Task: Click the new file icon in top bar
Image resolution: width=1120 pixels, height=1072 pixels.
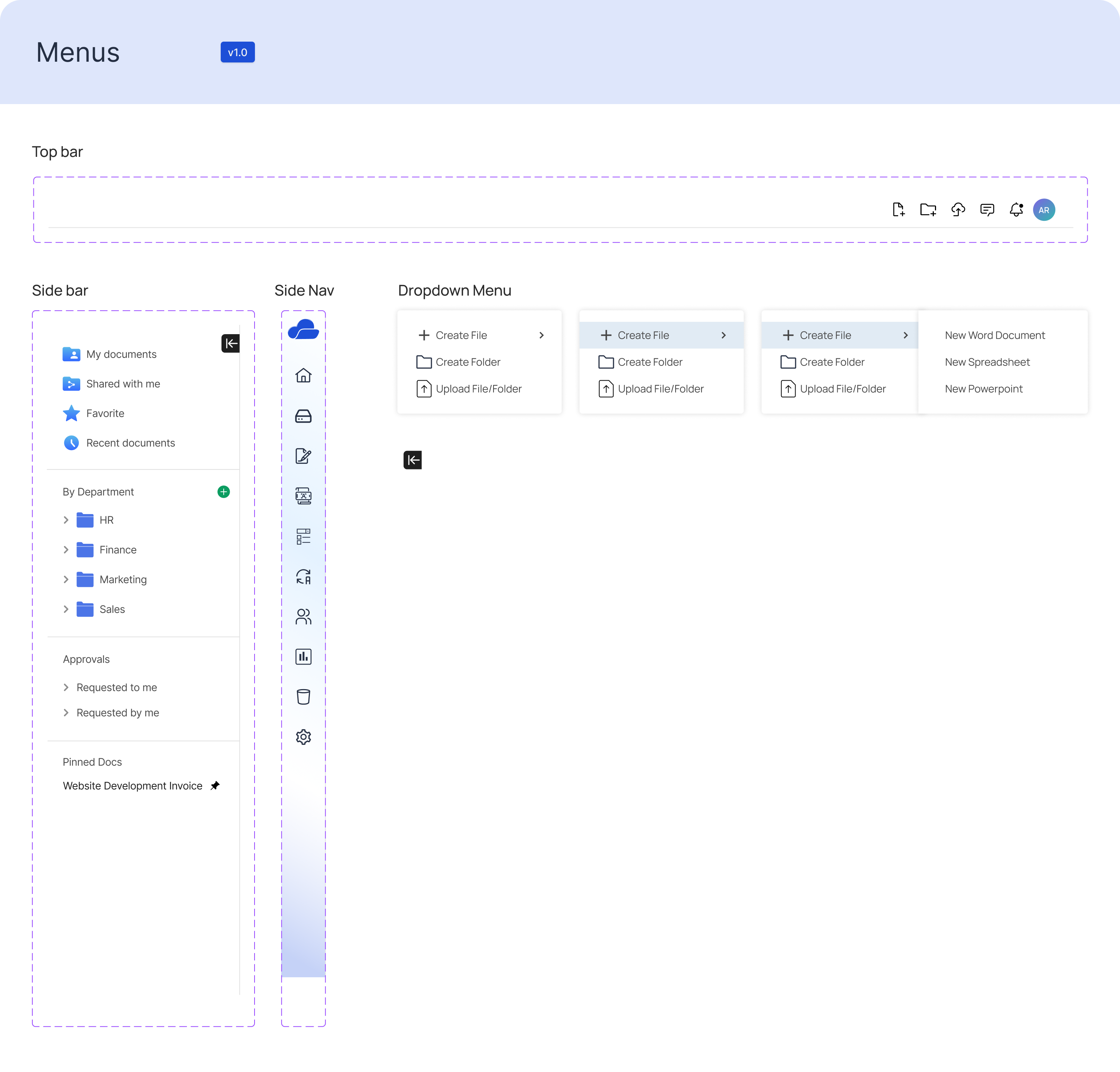Action: coord(899,210)
